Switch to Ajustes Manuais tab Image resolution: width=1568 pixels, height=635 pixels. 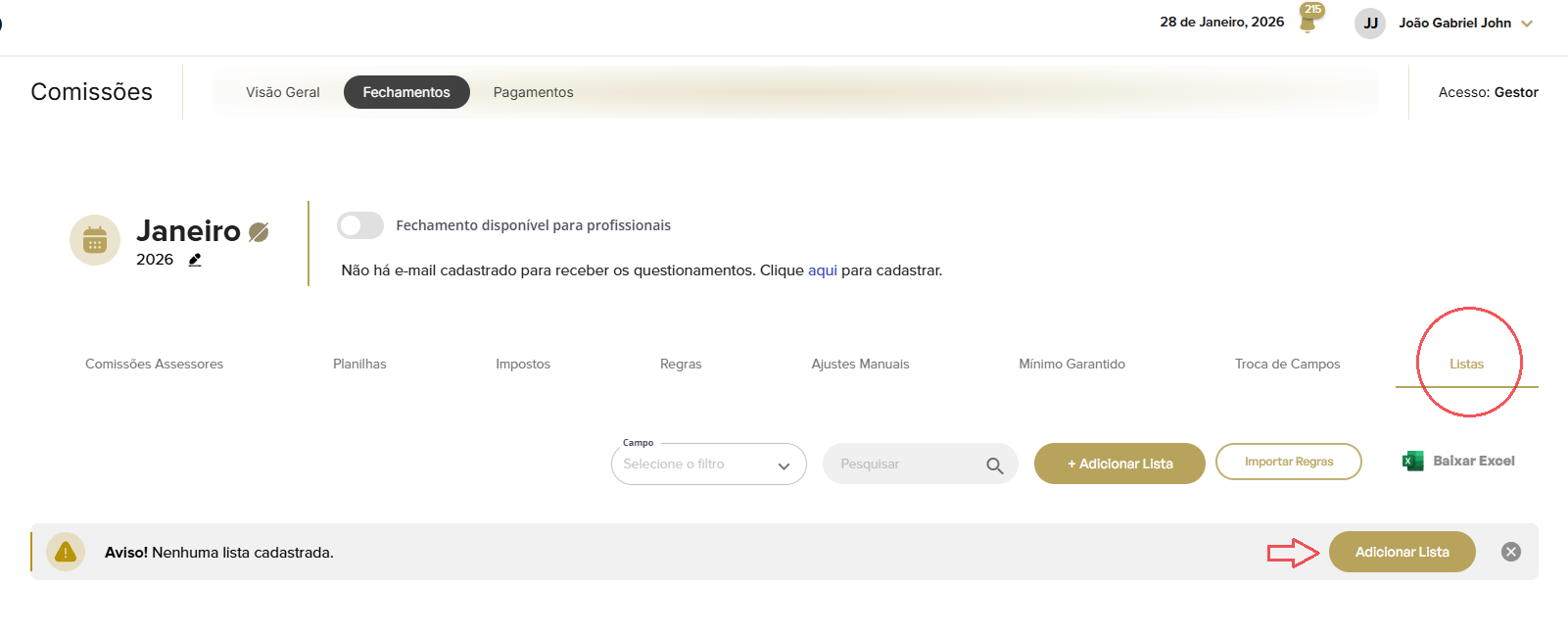click(x=860, y=364)
